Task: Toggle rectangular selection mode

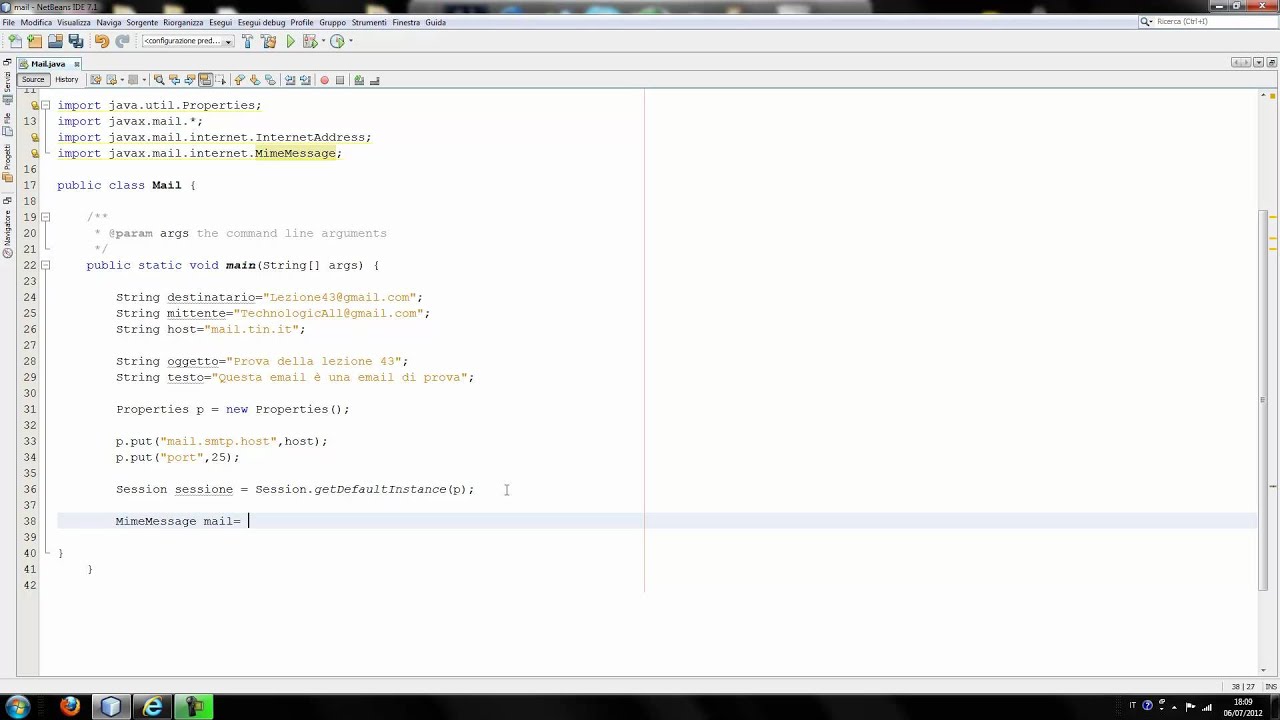Action: point(221,80)
